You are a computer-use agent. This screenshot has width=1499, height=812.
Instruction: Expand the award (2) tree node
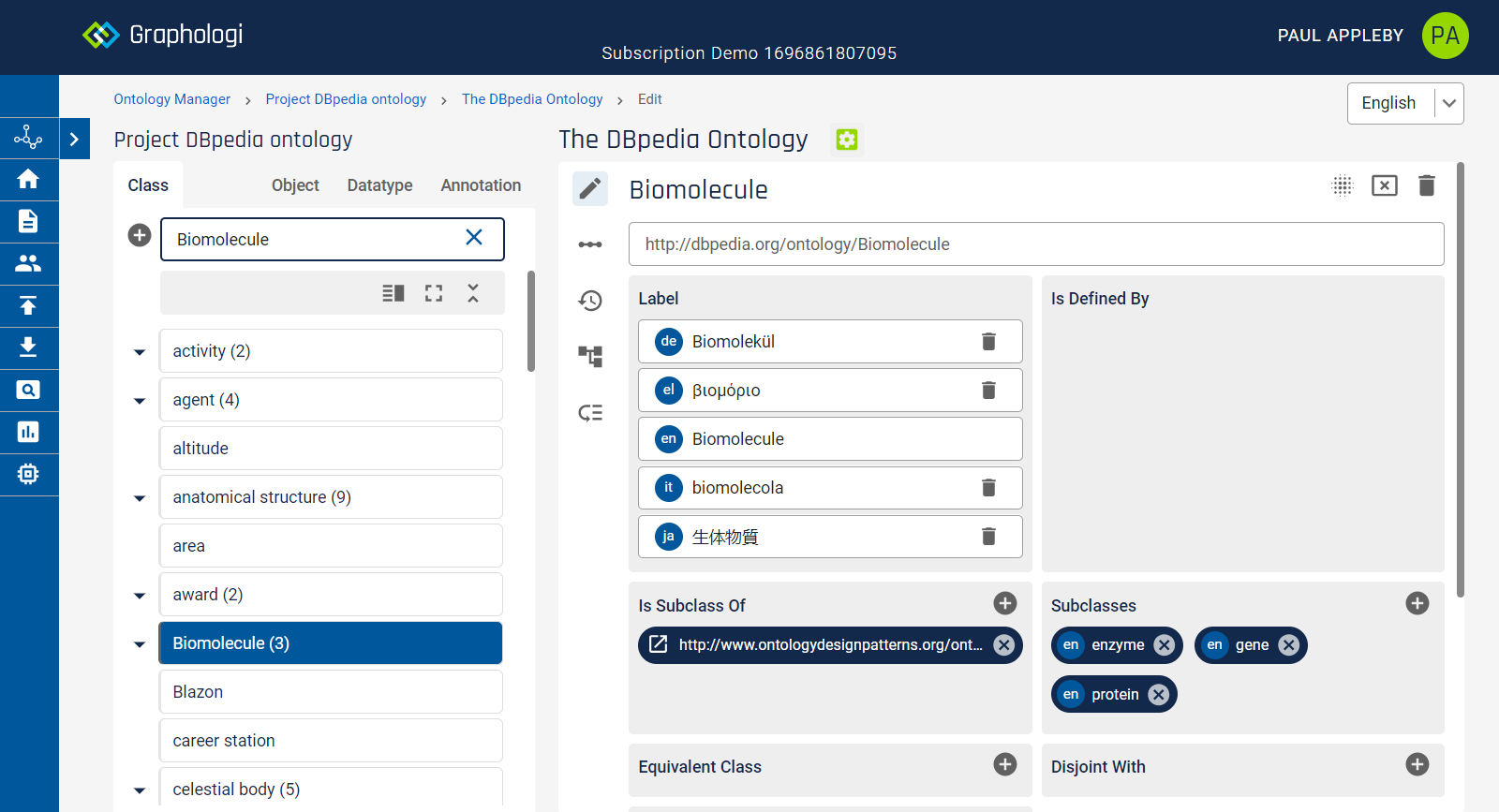click(x=140, y=596)
